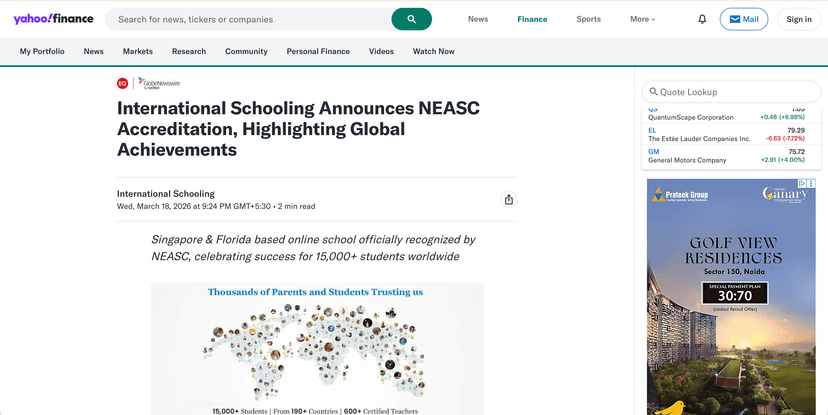Click The Estée Lauder Companies Inc. name

[699, 139]
